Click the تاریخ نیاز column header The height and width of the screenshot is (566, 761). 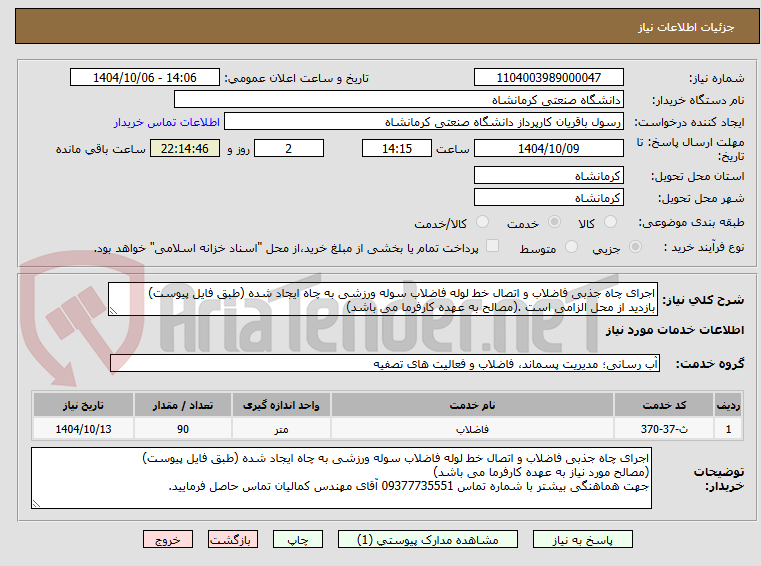(x=83, y=405)
